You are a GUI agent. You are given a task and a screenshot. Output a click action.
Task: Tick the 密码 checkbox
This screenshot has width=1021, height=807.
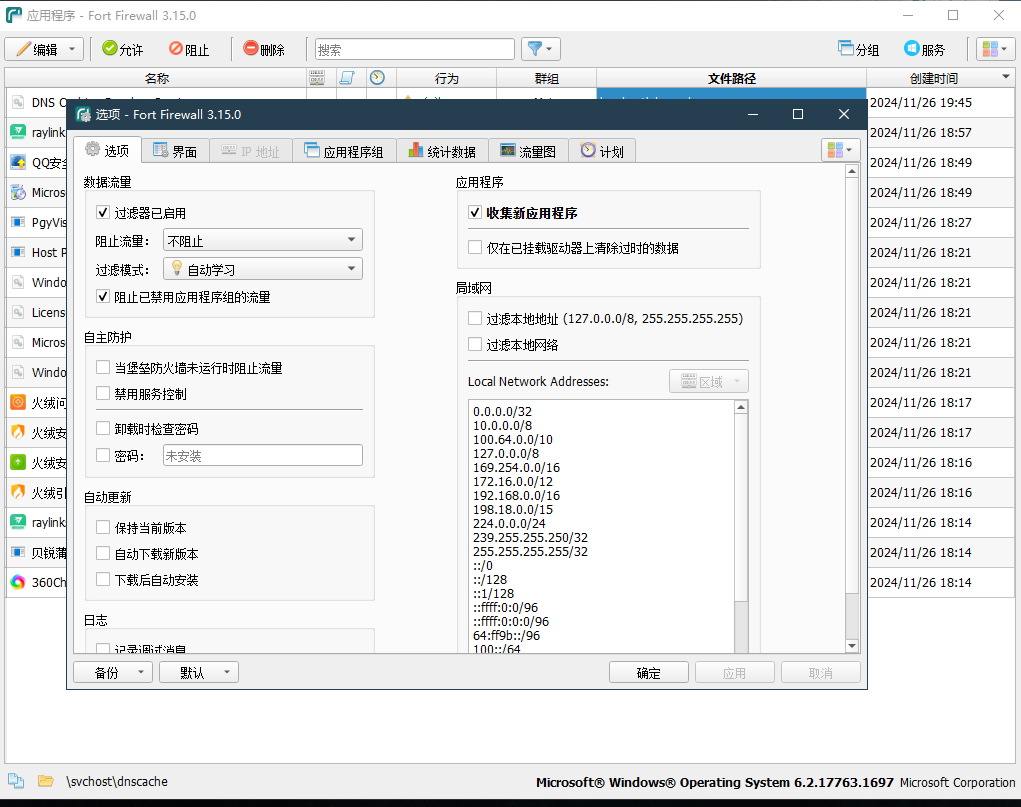coord(103,455)
